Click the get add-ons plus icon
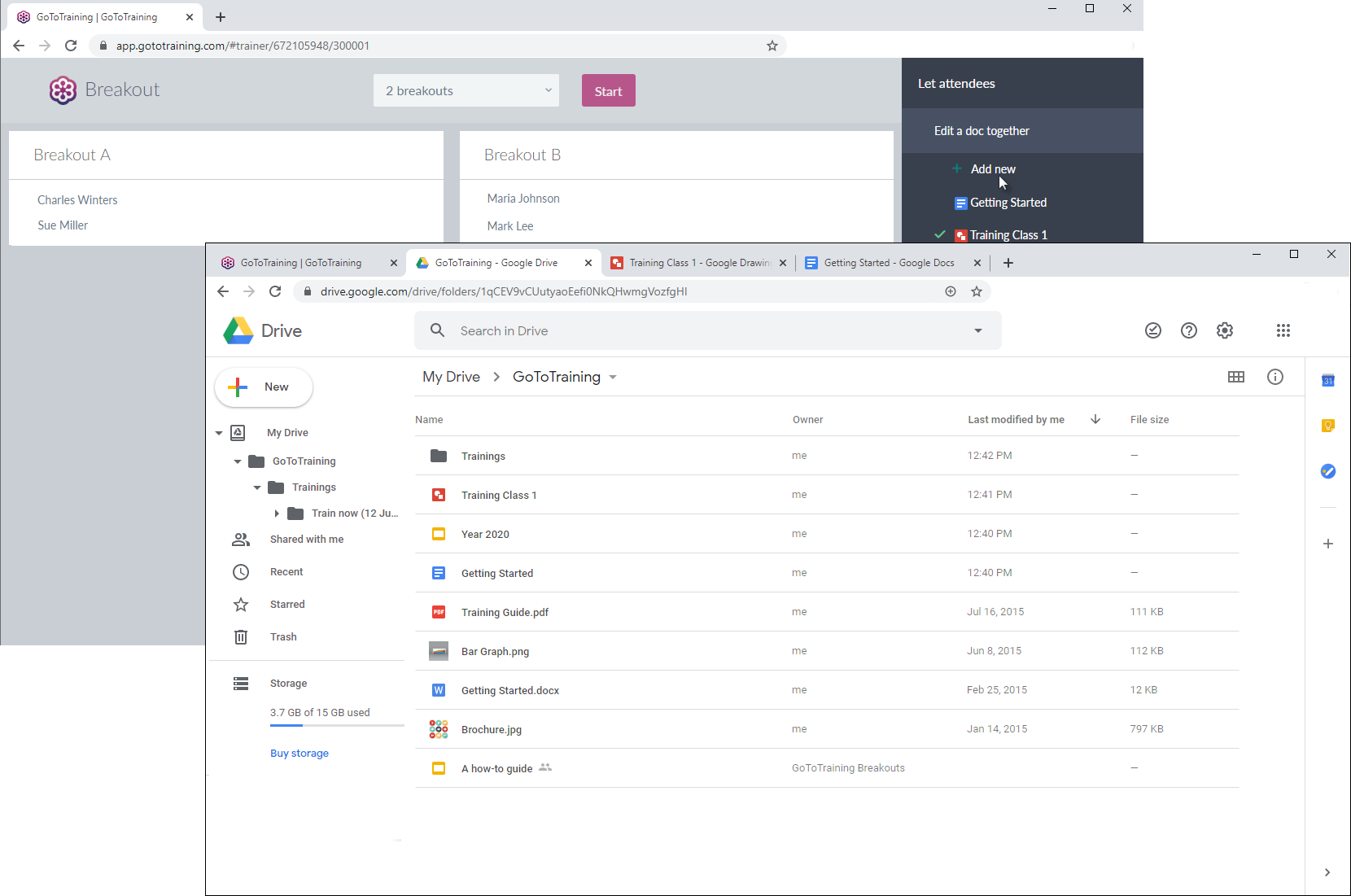Image resolution: width=1351 pixels, height=896 pixels. tap(1328, 544)
